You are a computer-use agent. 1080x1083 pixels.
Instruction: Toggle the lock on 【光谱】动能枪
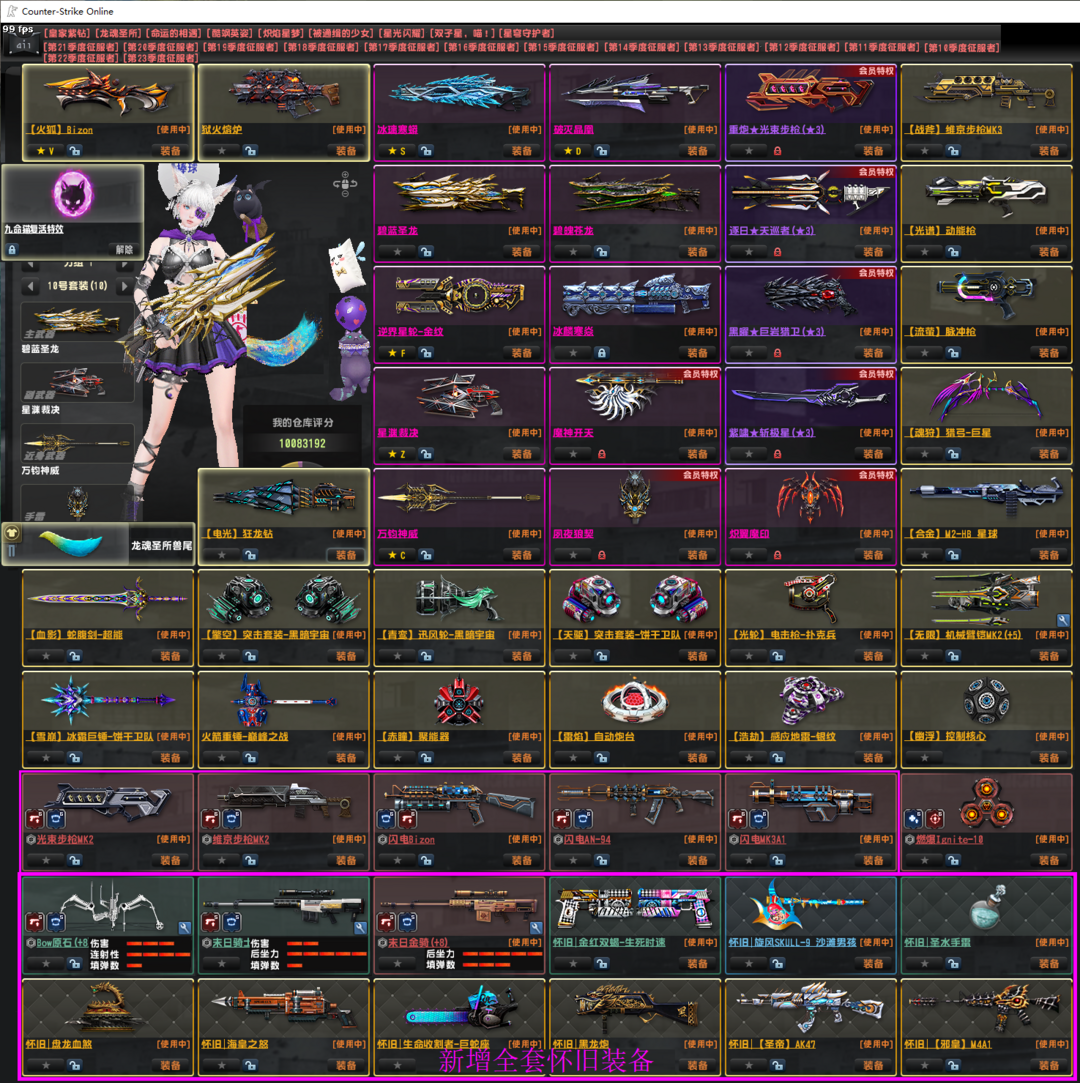pos(953,252)
